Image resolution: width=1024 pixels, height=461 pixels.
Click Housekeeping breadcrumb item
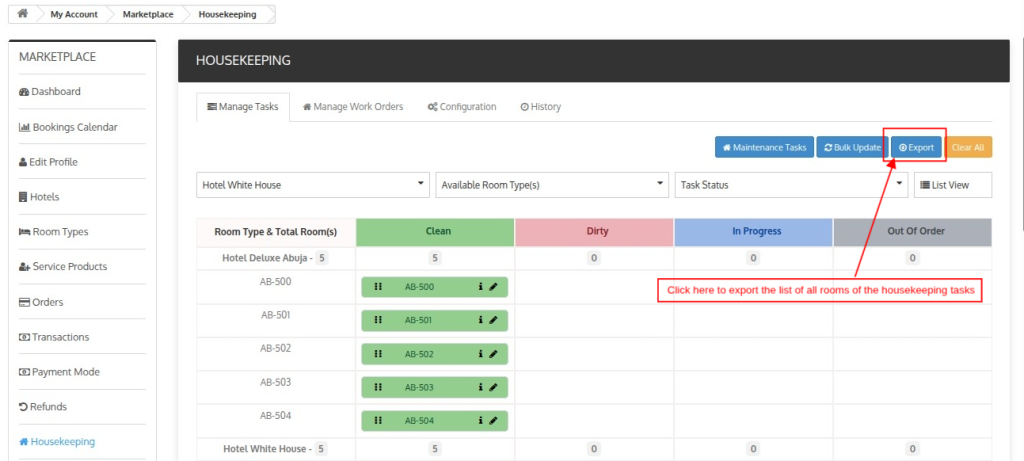tap(227, 14)
